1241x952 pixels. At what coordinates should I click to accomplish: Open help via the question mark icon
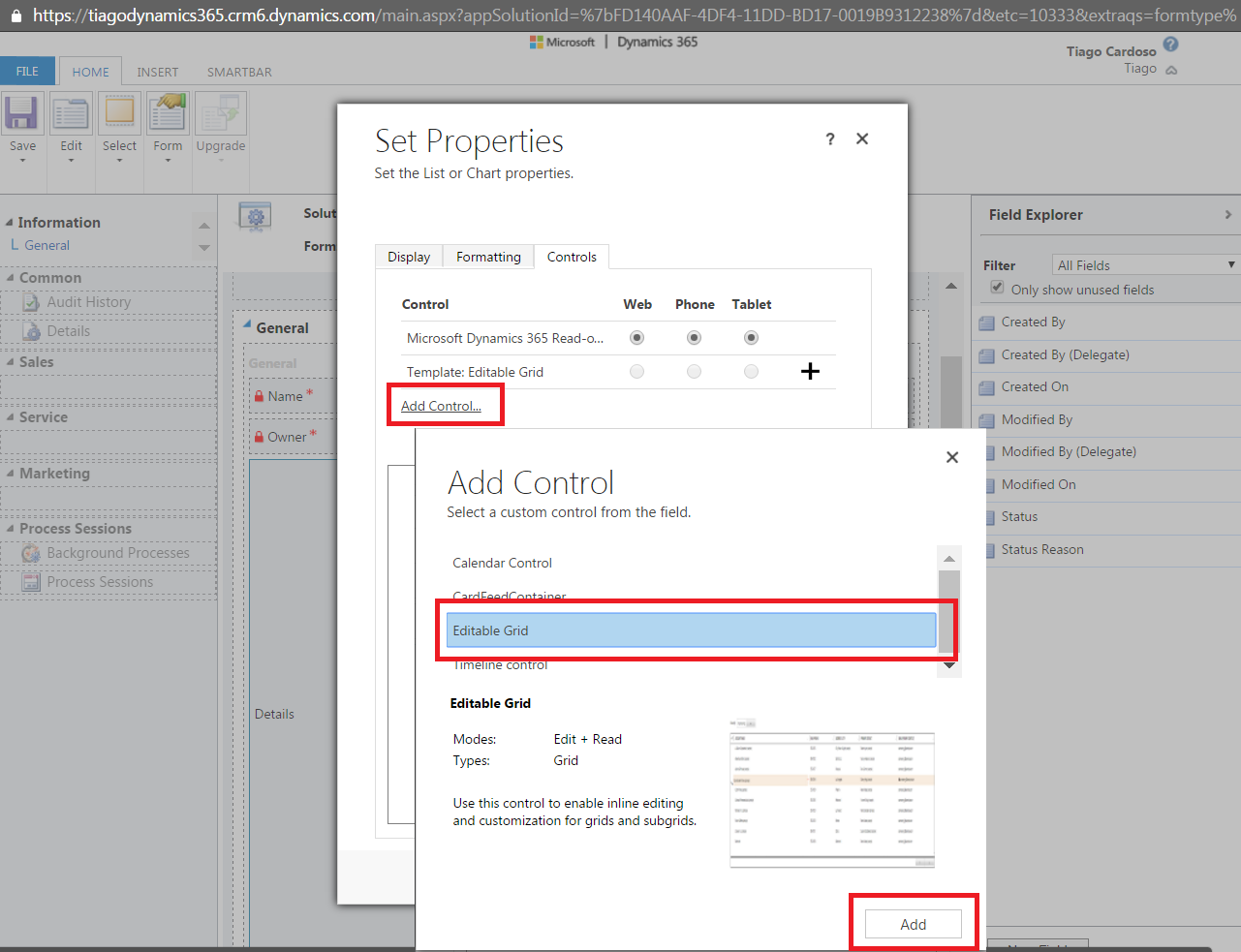(829, 139)
